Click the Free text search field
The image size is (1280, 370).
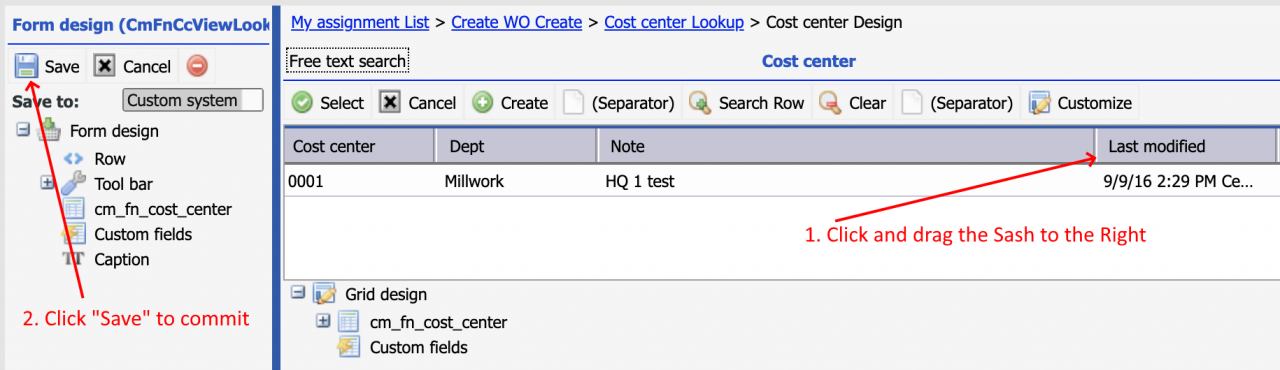pyautogui.click(x=348, y=61)
